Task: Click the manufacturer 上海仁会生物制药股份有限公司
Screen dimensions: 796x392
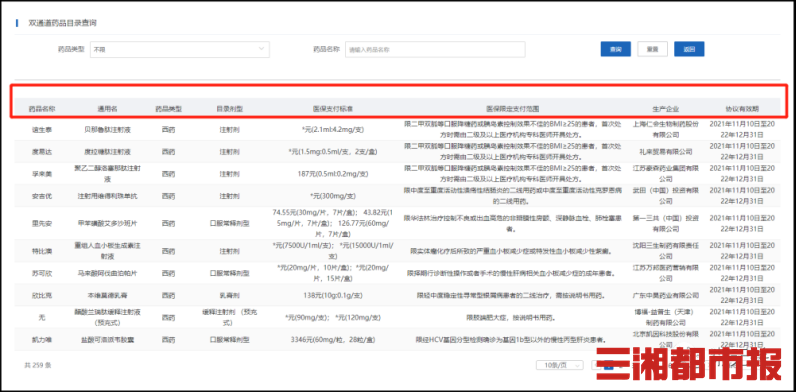Action: [x=666, y=130]
